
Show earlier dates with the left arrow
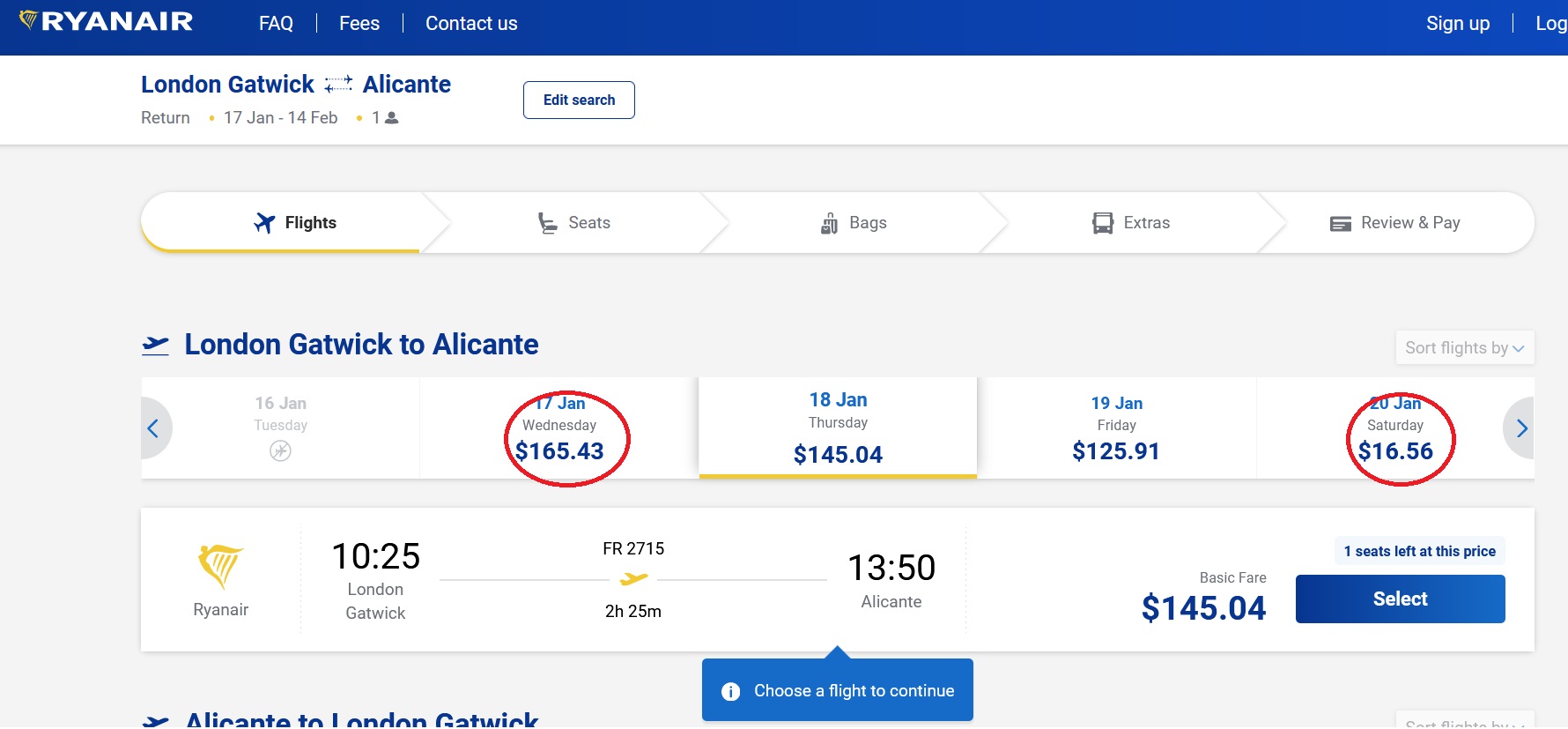153,428
